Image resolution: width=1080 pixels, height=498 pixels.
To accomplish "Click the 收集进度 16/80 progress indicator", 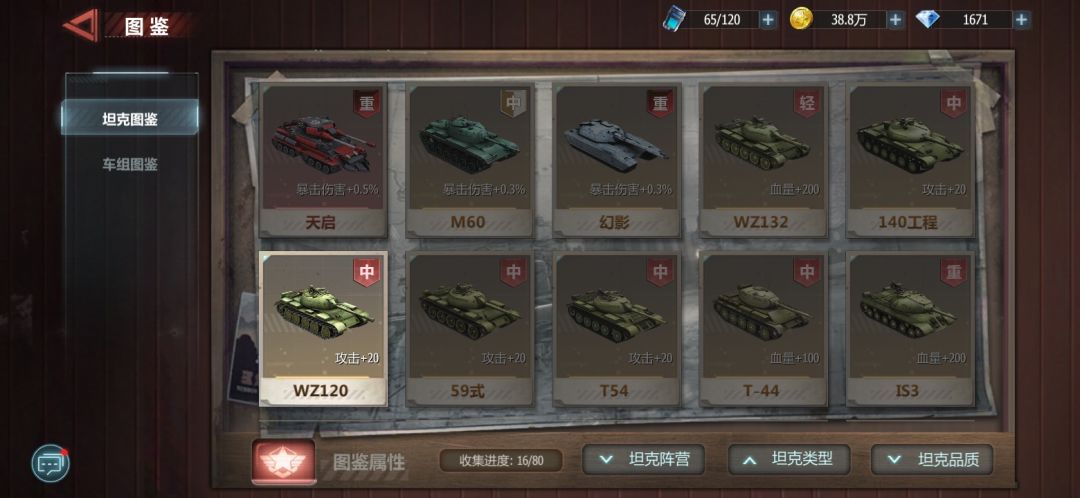I will coord(501,461).
